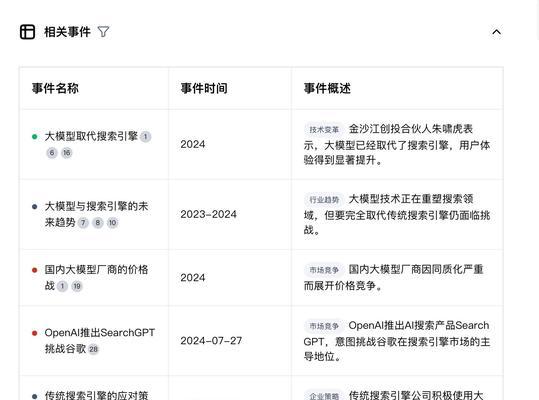Click the 事件概述 column header
This screenshot has width=539, height=400.
pyautogui.click(x=327, y=88)
